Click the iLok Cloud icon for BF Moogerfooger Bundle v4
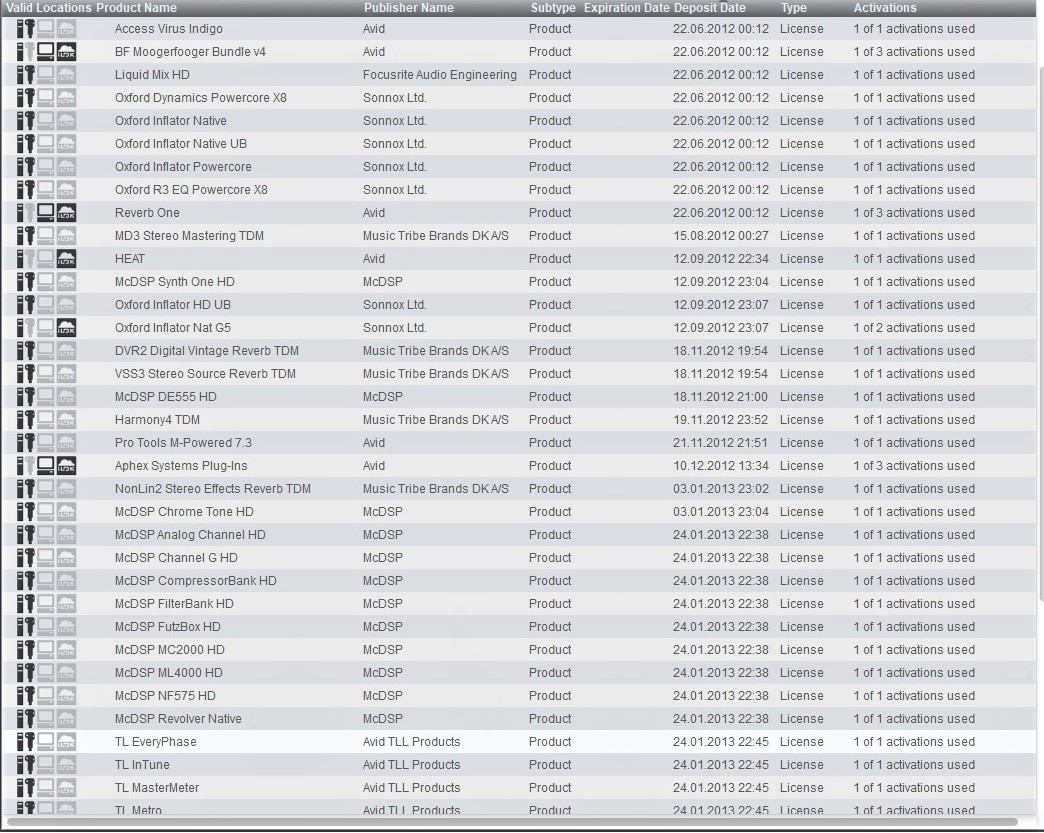Screen dimensions: 1044x833 coord(66,51)
